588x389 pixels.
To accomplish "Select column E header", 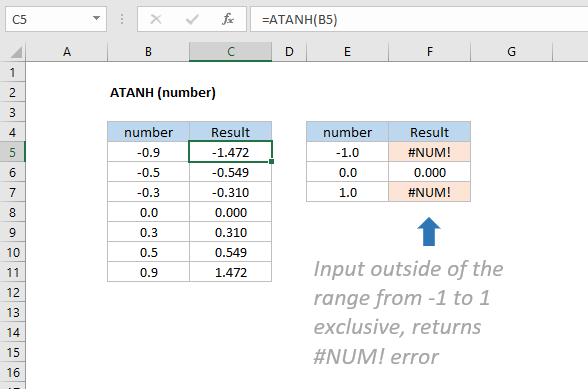I will coord(348,52).
